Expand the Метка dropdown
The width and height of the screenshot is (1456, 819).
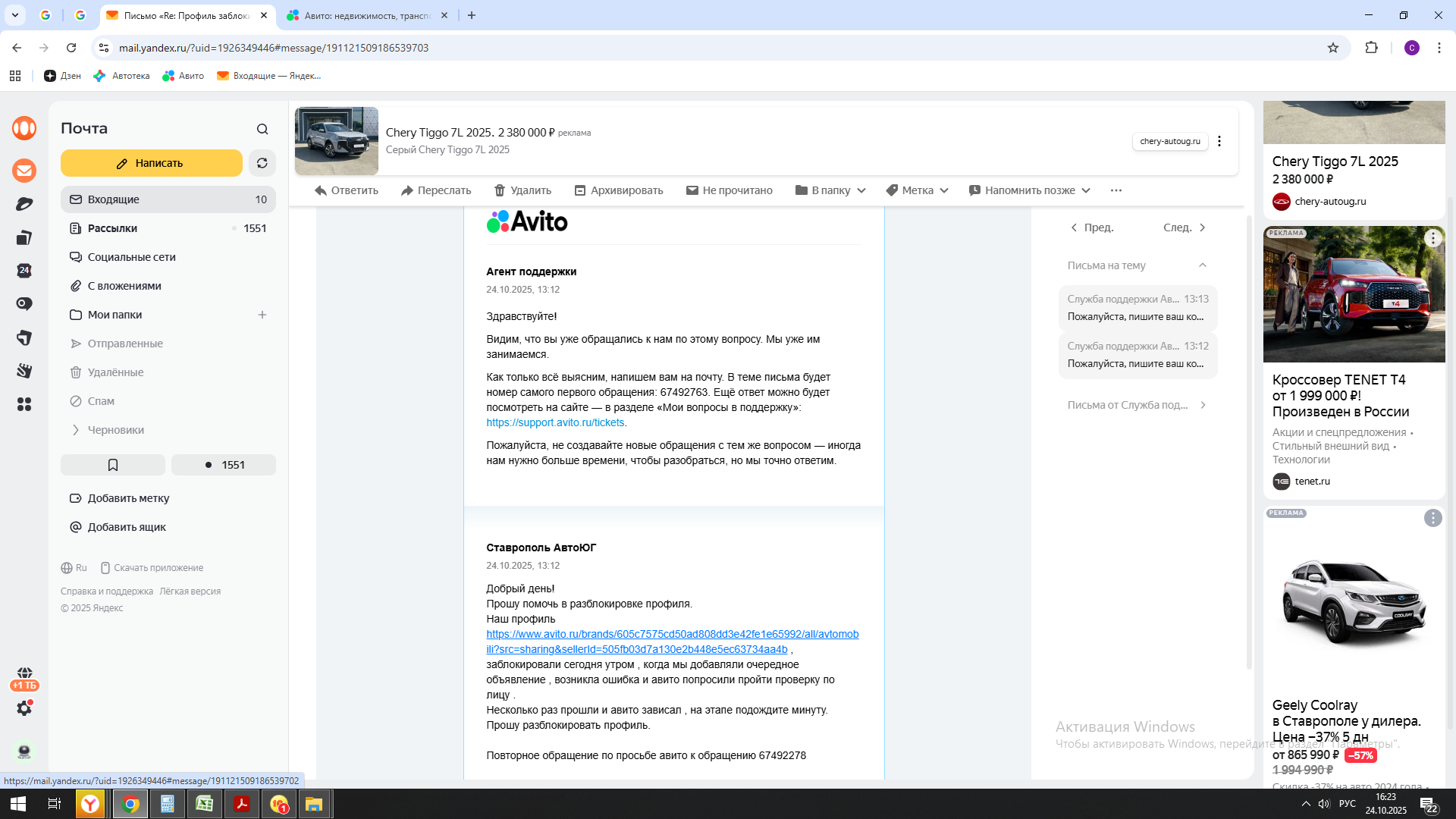pos(917,190)
